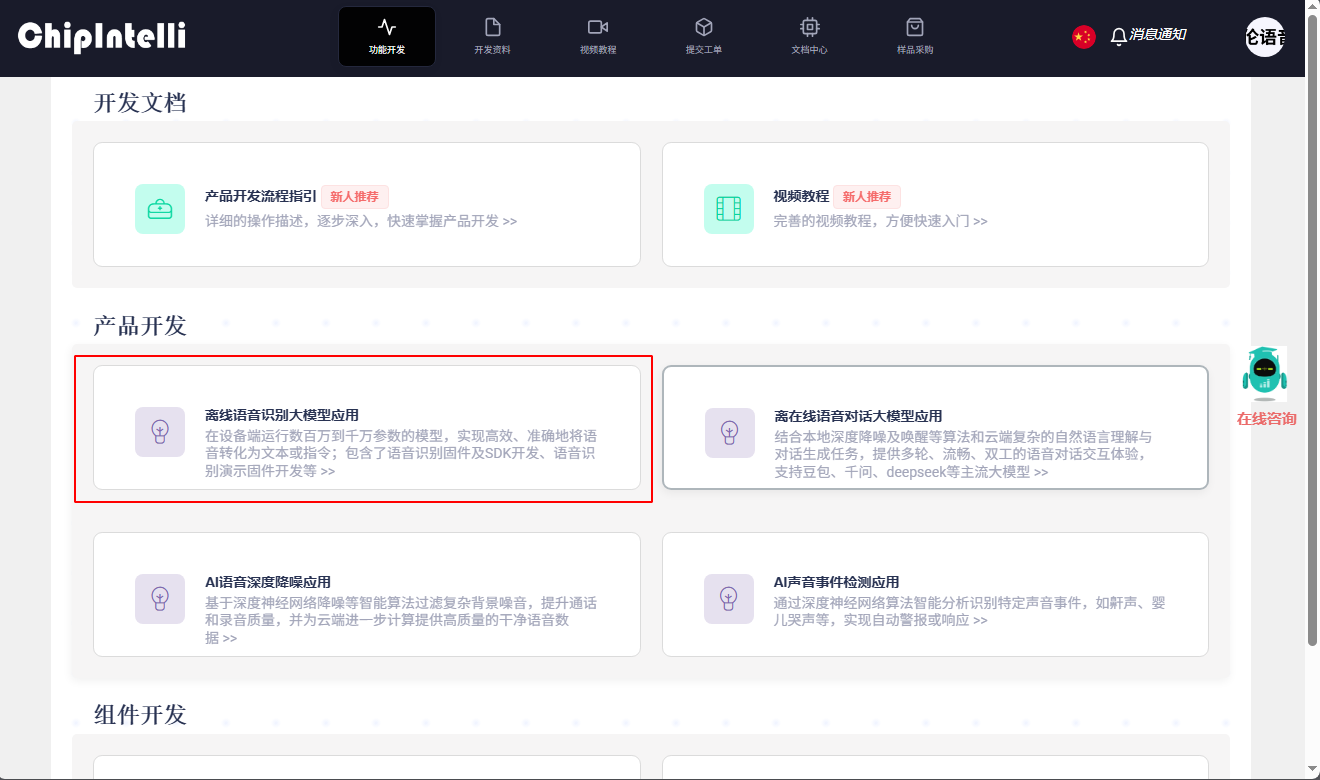Open 离线语音识别大模型应用 title
1320x780 pixels.
point(282,415)
